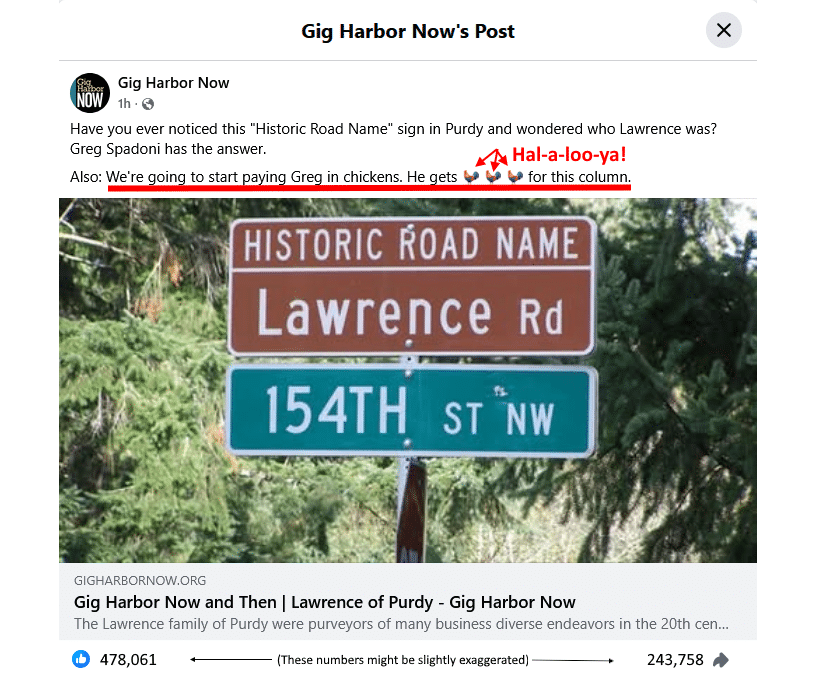Click the third chicken emoji before 'for this column'

click(515, 177)
